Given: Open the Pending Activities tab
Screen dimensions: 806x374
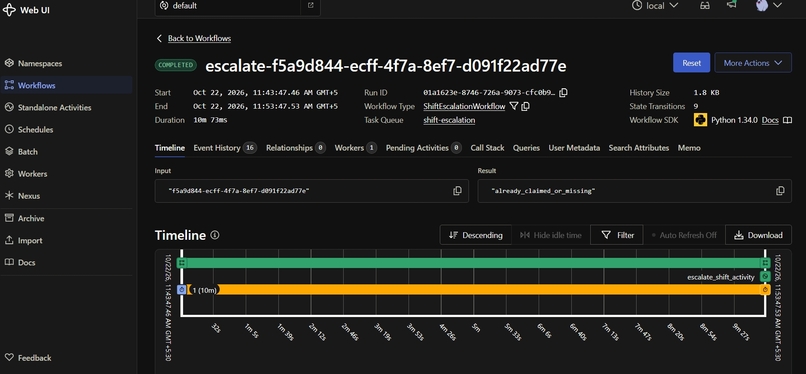Looking at the screenshot, I should coord(424,148).
